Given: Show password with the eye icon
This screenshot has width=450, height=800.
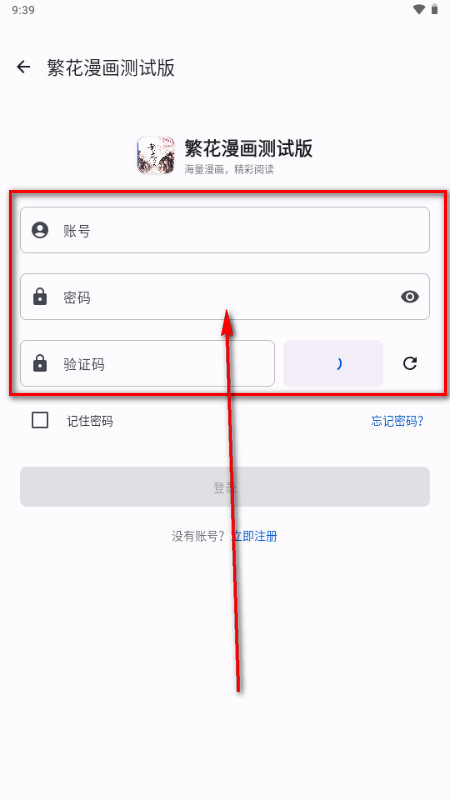Looking at the screenshot, I should (410, 296).
